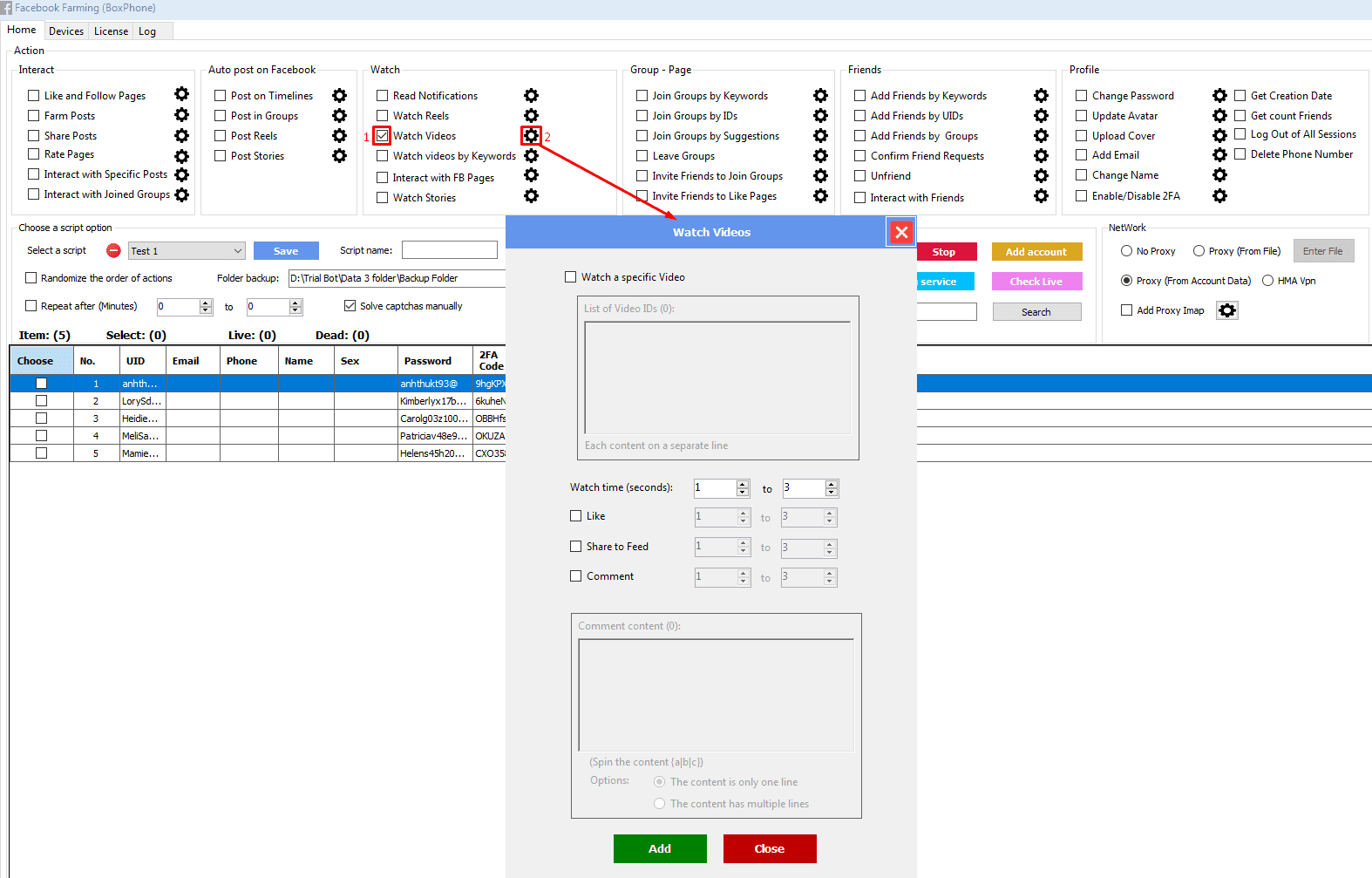Open settings gear for Post Reels
Screen dimensions: 1372x878
click(x=339, y=135)
